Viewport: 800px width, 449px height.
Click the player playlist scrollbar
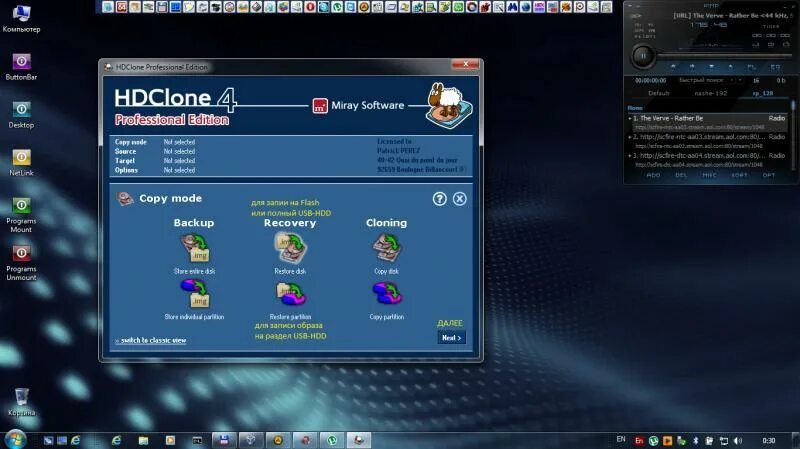point(792,135)
